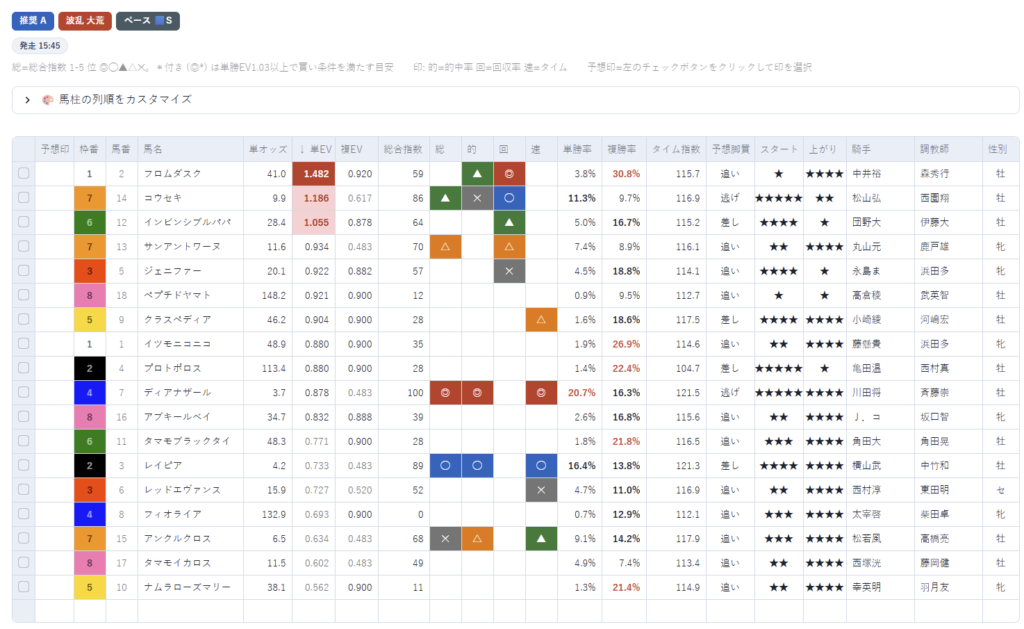Tick the checkbox for フロムダスク
The height and width of the screenshot is (629, 1024).
point(24,173)
